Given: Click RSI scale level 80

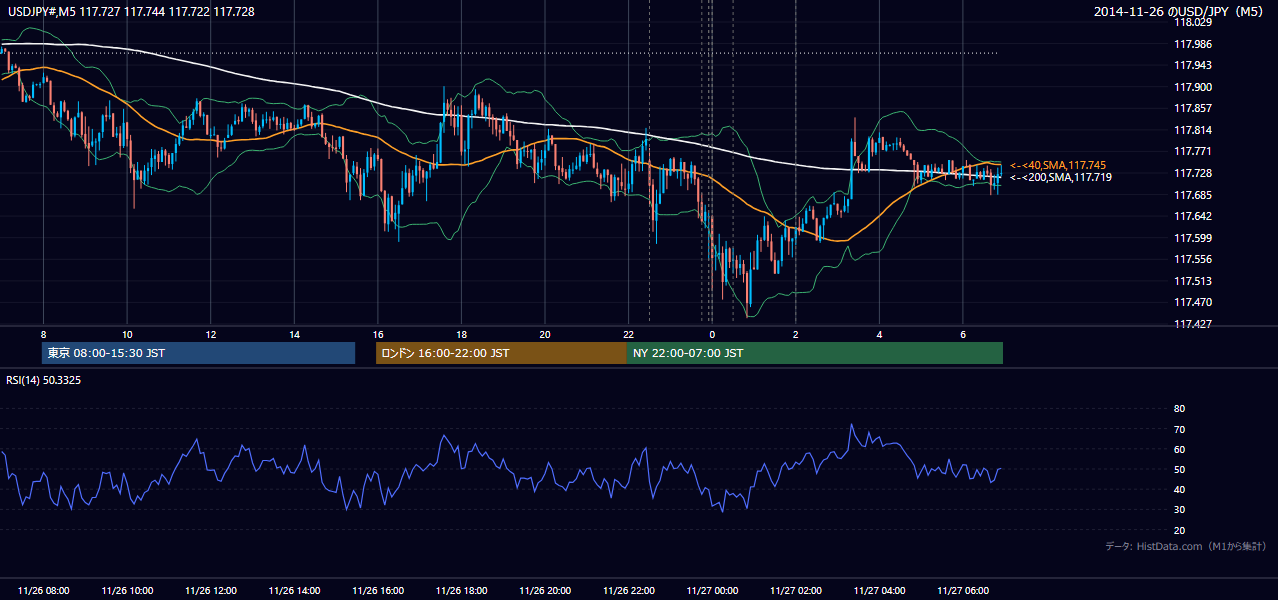Looking at the screenshot, I should point(1179,409).
